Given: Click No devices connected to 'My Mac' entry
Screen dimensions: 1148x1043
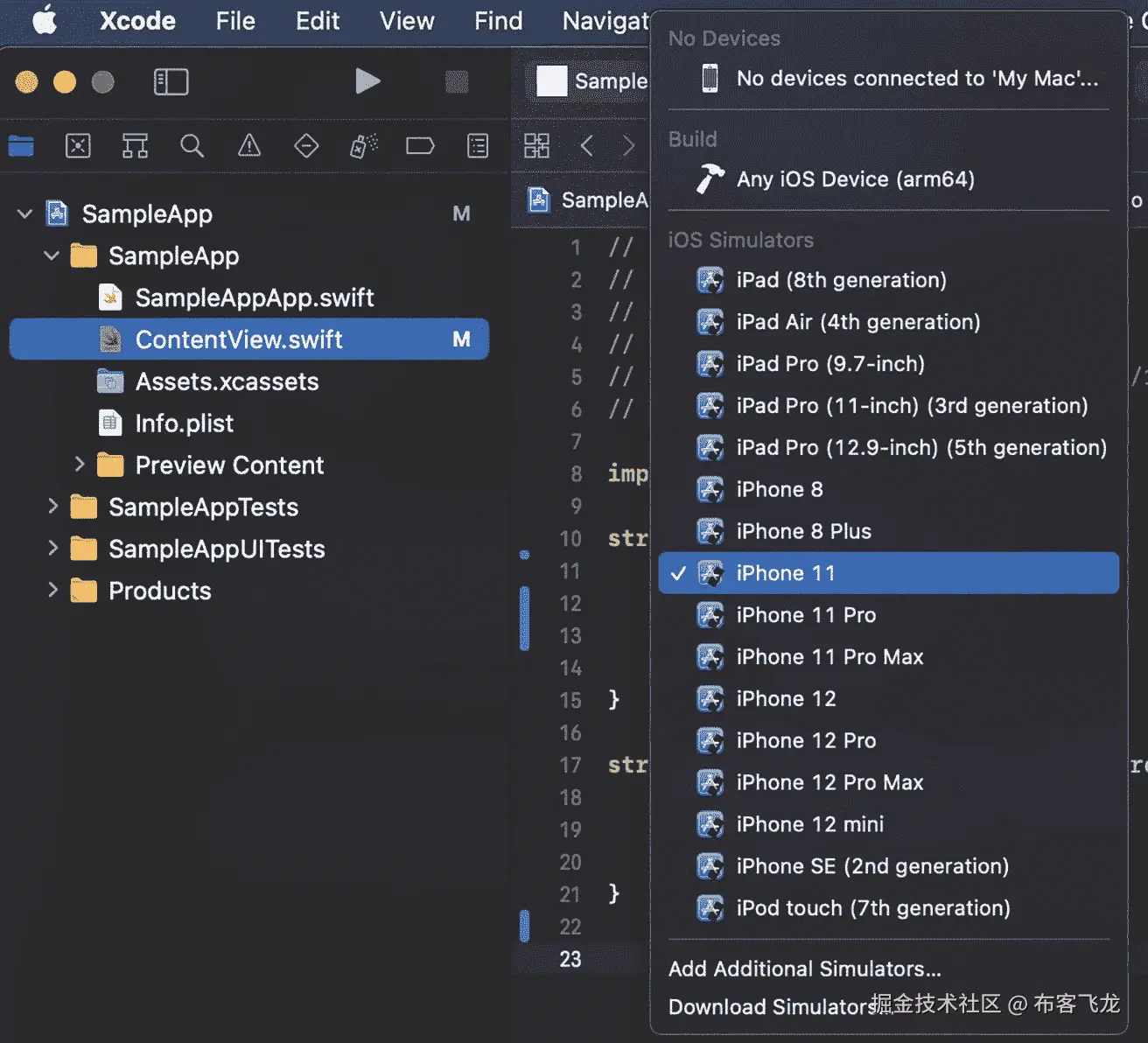Looking at the screenshot, I should 889,79.
